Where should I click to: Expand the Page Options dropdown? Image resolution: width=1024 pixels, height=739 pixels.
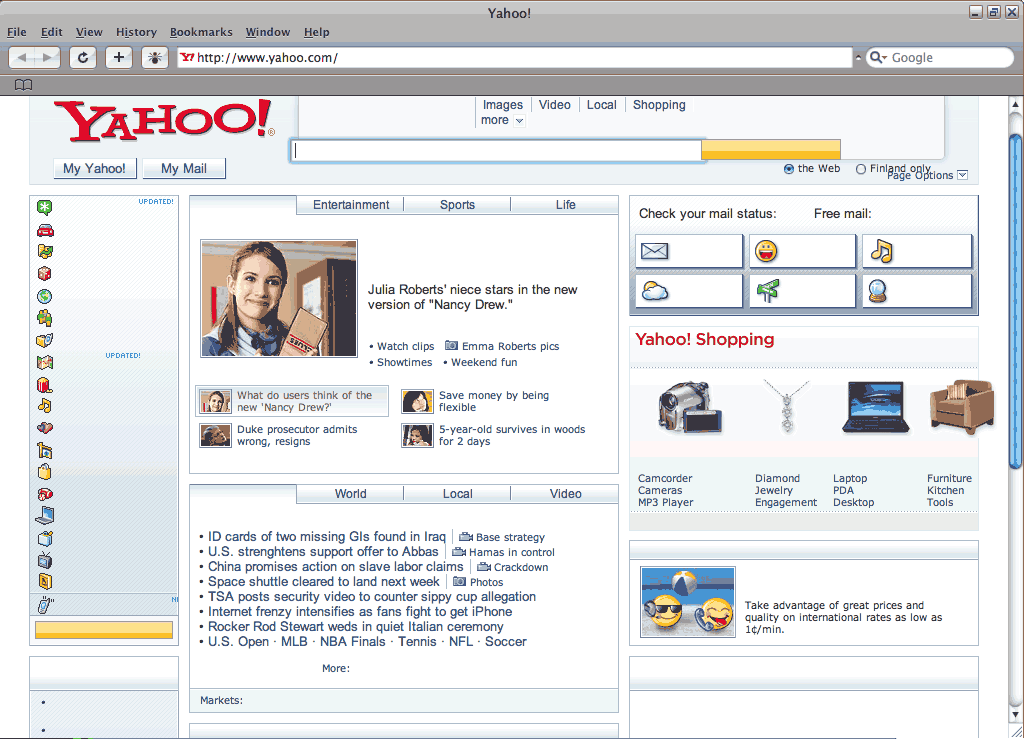coord(962,176)
